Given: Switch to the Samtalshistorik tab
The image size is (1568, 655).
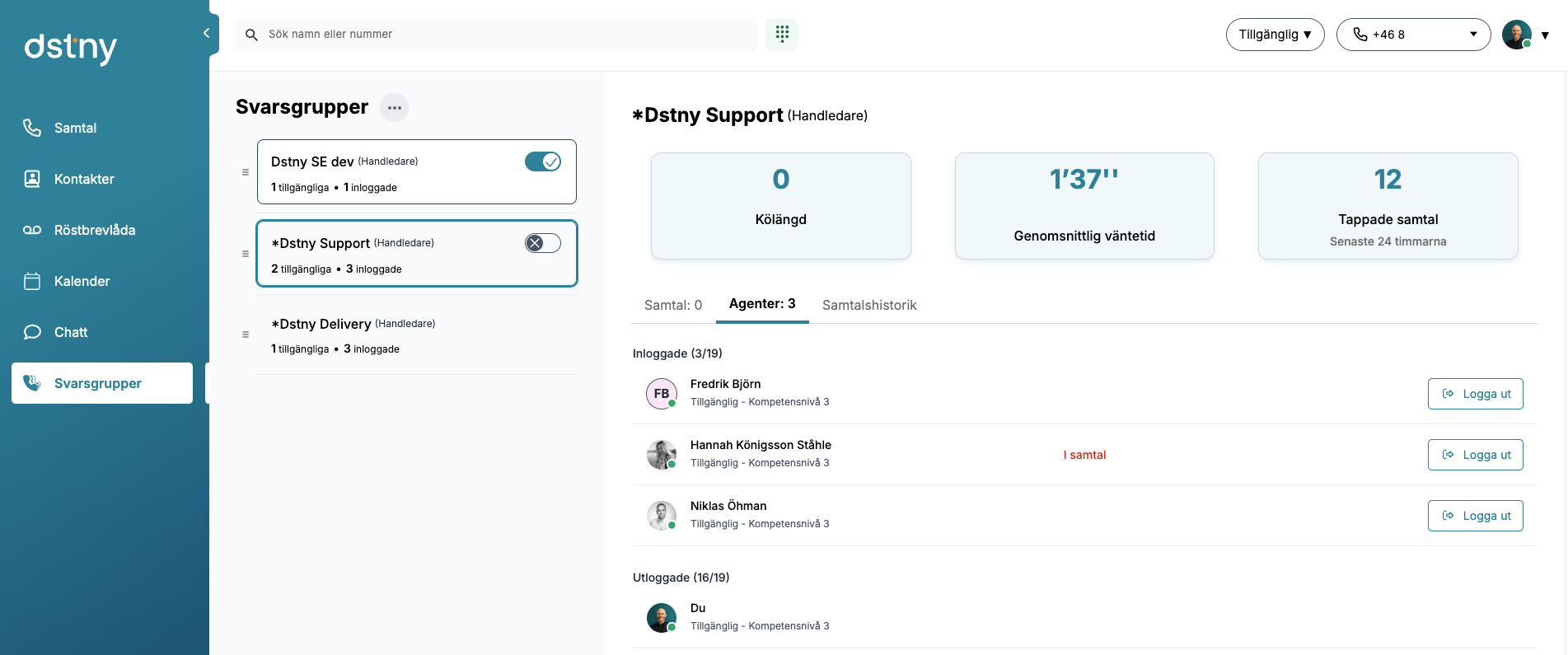Looking at the screenshot, I should click(x=868, y=305).
